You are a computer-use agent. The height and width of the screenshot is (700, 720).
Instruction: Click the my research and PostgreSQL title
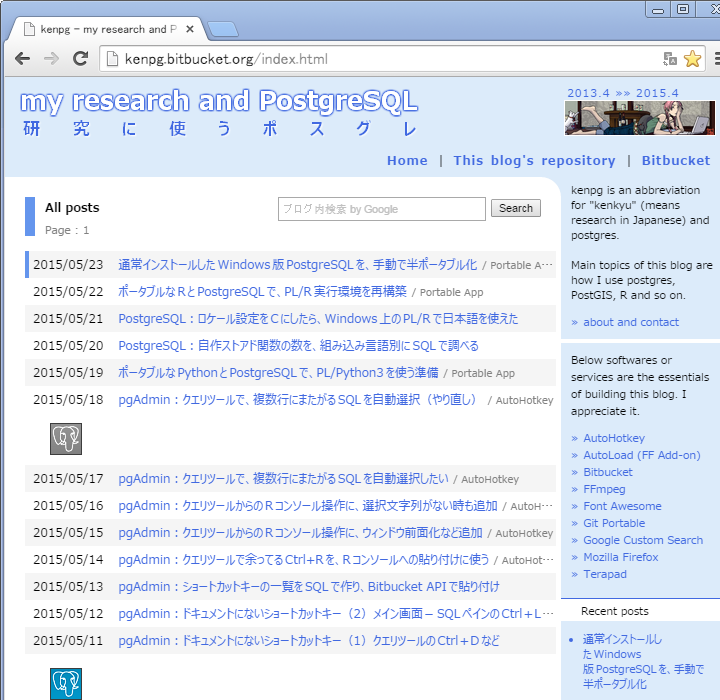[219, 101]
